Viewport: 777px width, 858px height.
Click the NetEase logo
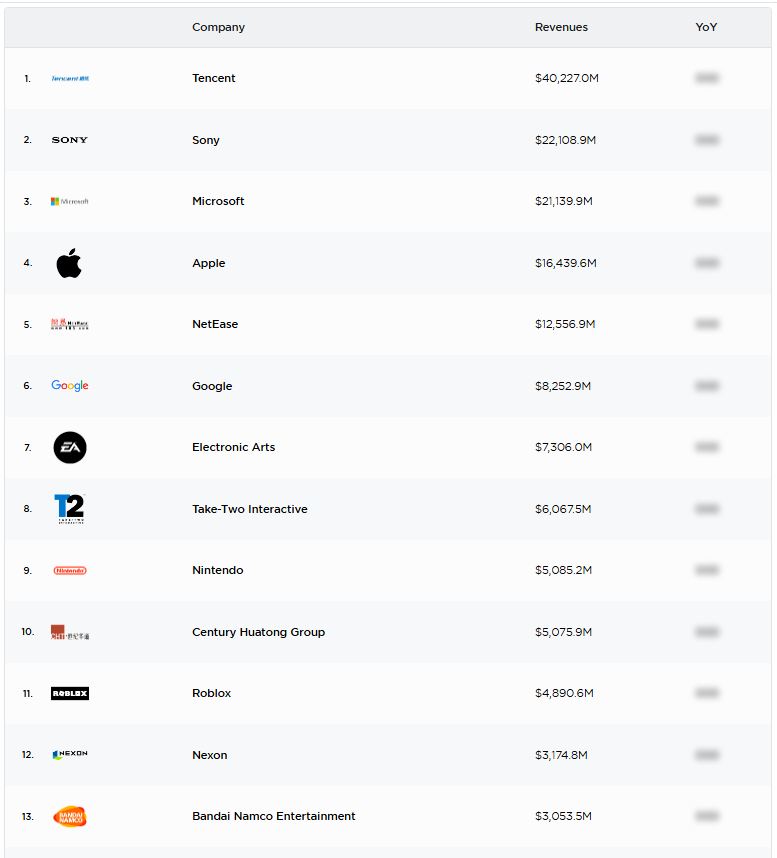69,324
